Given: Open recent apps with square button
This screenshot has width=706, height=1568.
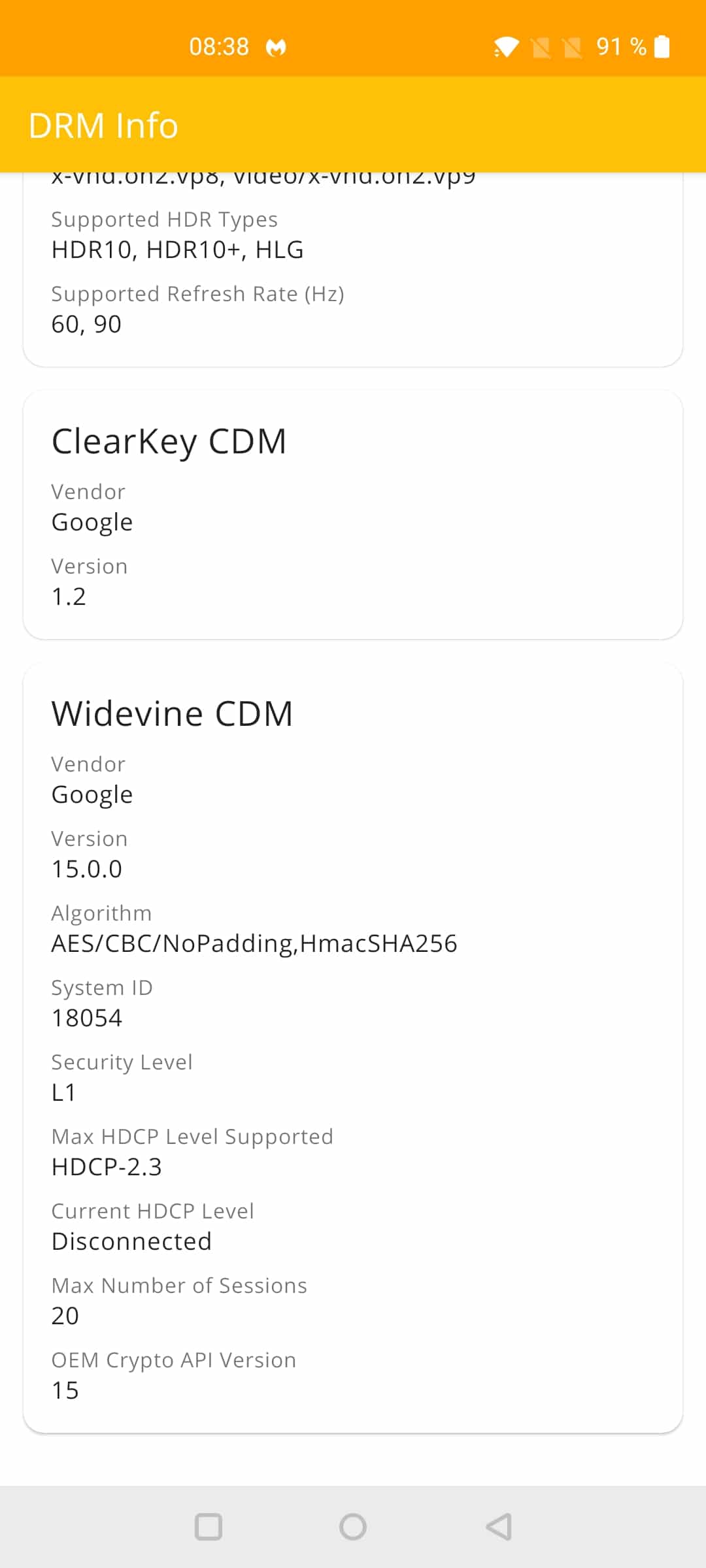Looking at the screenshot, I should pos(209,1527).
